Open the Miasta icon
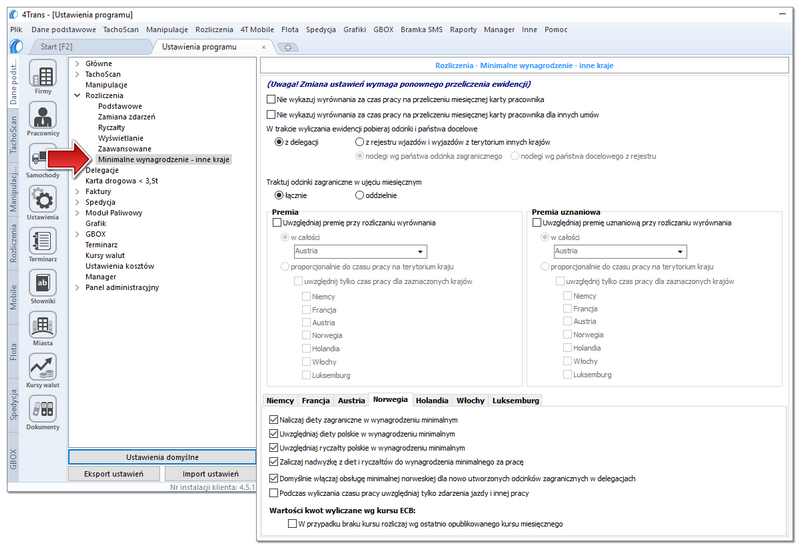The width and height of the screenshot is (800, 548). (x=43, y=325)
